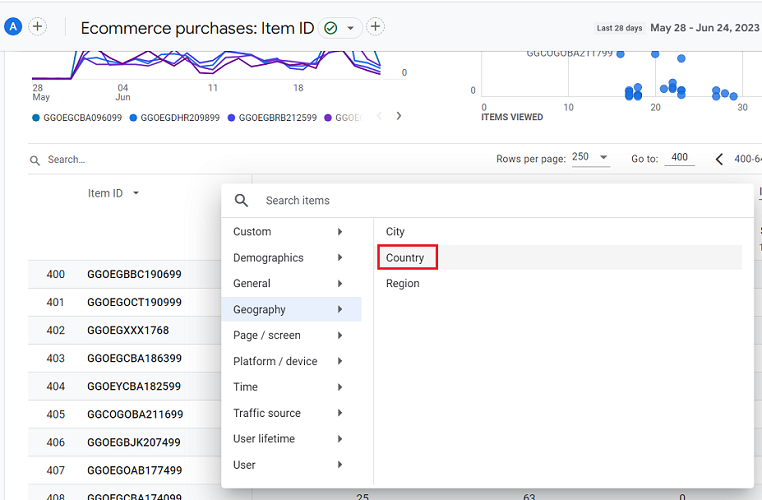Image resolution: width=762 pixels, height=500 pixels.
Task: Select Country from the Geography submenu
Action: click(405, 258)
